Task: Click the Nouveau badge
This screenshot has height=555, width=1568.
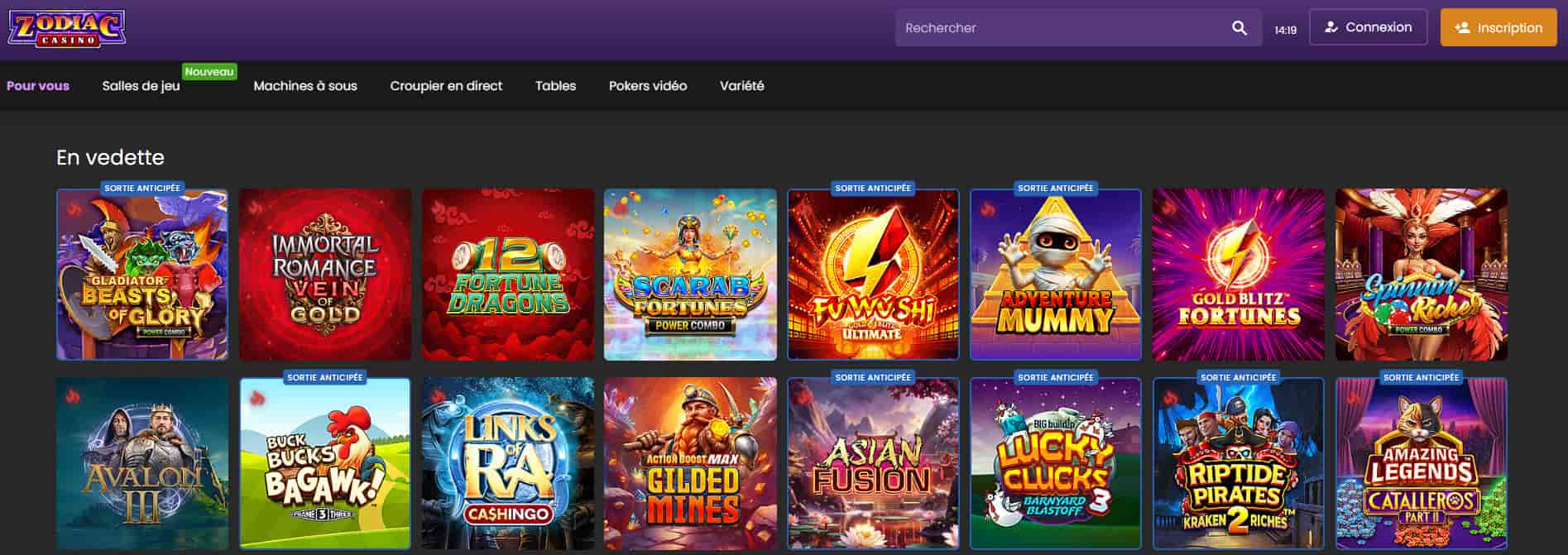Action: tap(209, 72)
